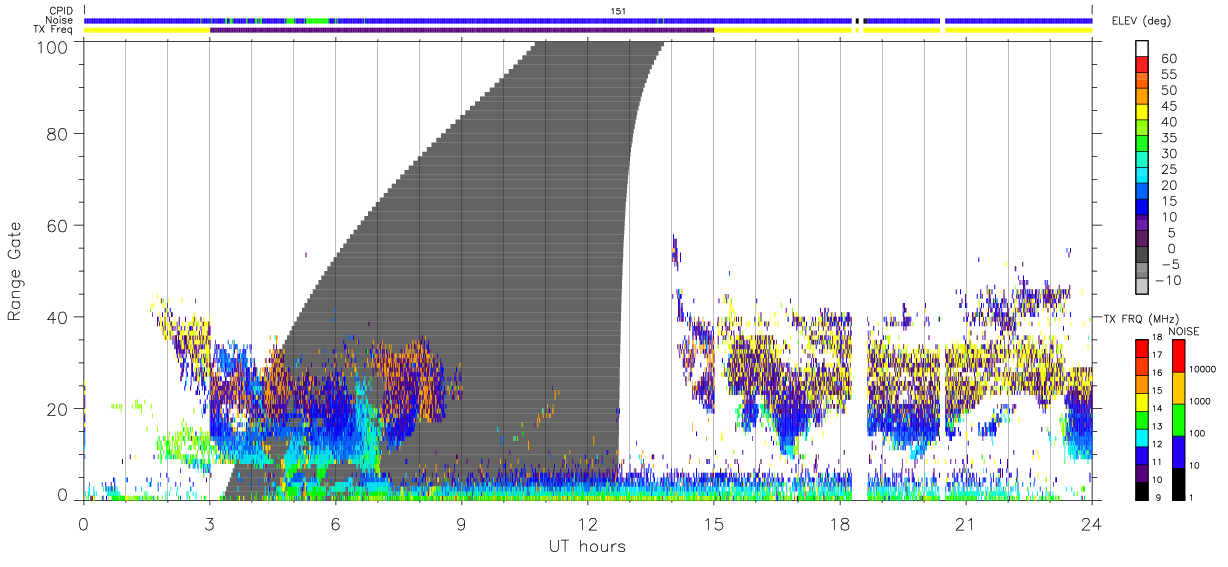Click the purple segment of the TX Freq bar
The image size is (1228, 567).
point(462,30)
